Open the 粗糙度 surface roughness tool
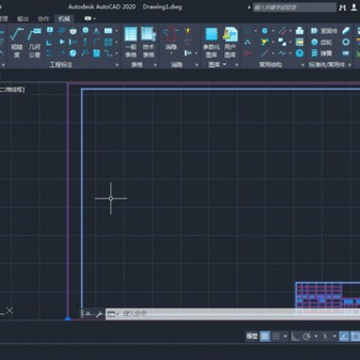Viewport: 360px width, 360px height. (17, 43)
